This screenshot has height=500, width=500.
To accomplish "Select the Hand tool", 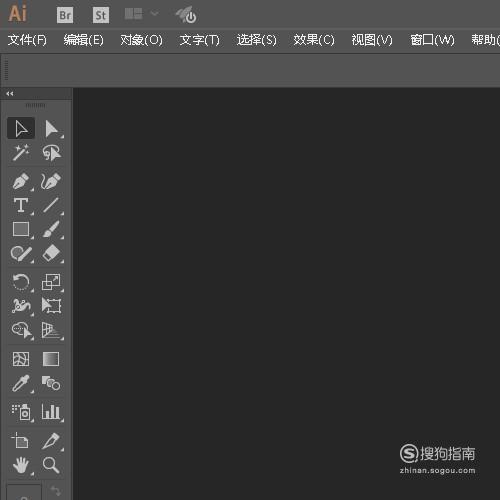I will tap(21, 465).
